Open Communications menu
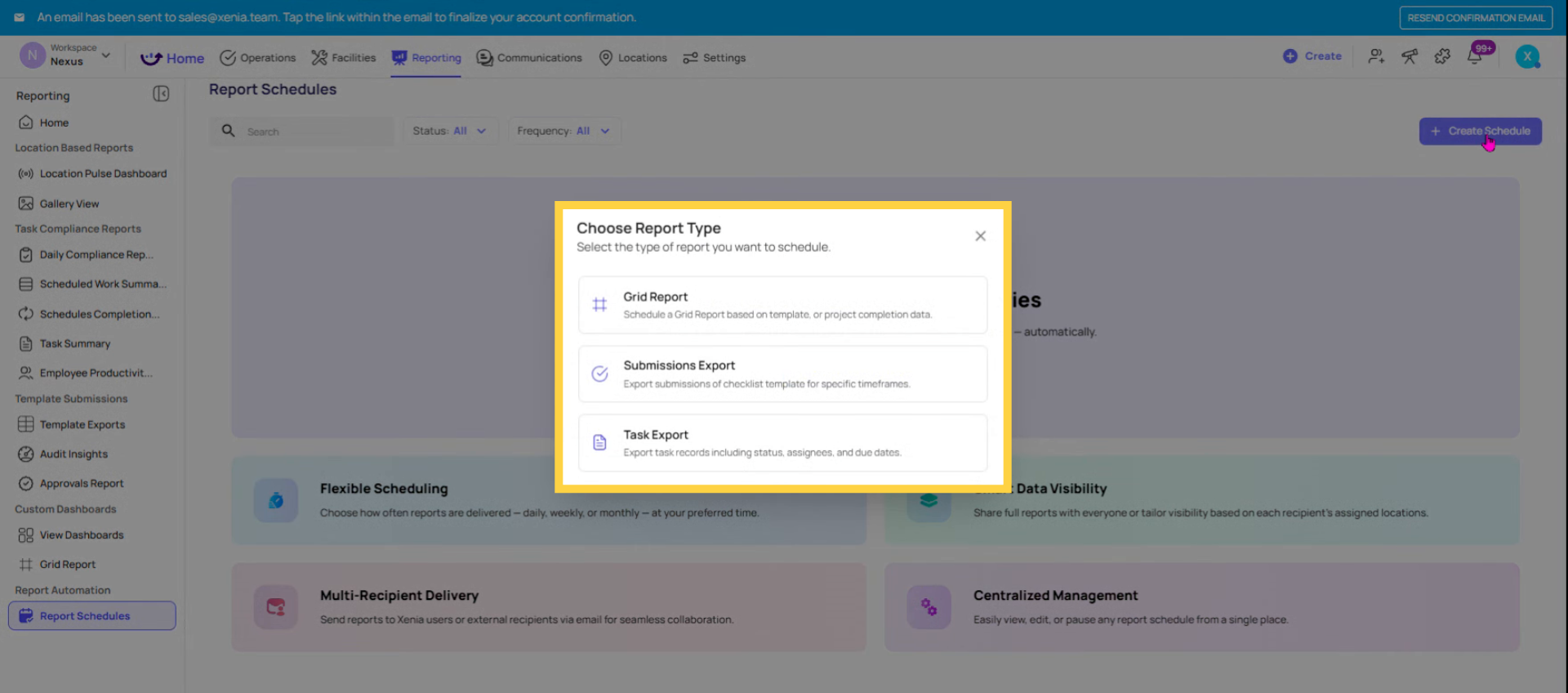Image resolution: width=1568 pixels, height=693 pixels. [529, 58]
